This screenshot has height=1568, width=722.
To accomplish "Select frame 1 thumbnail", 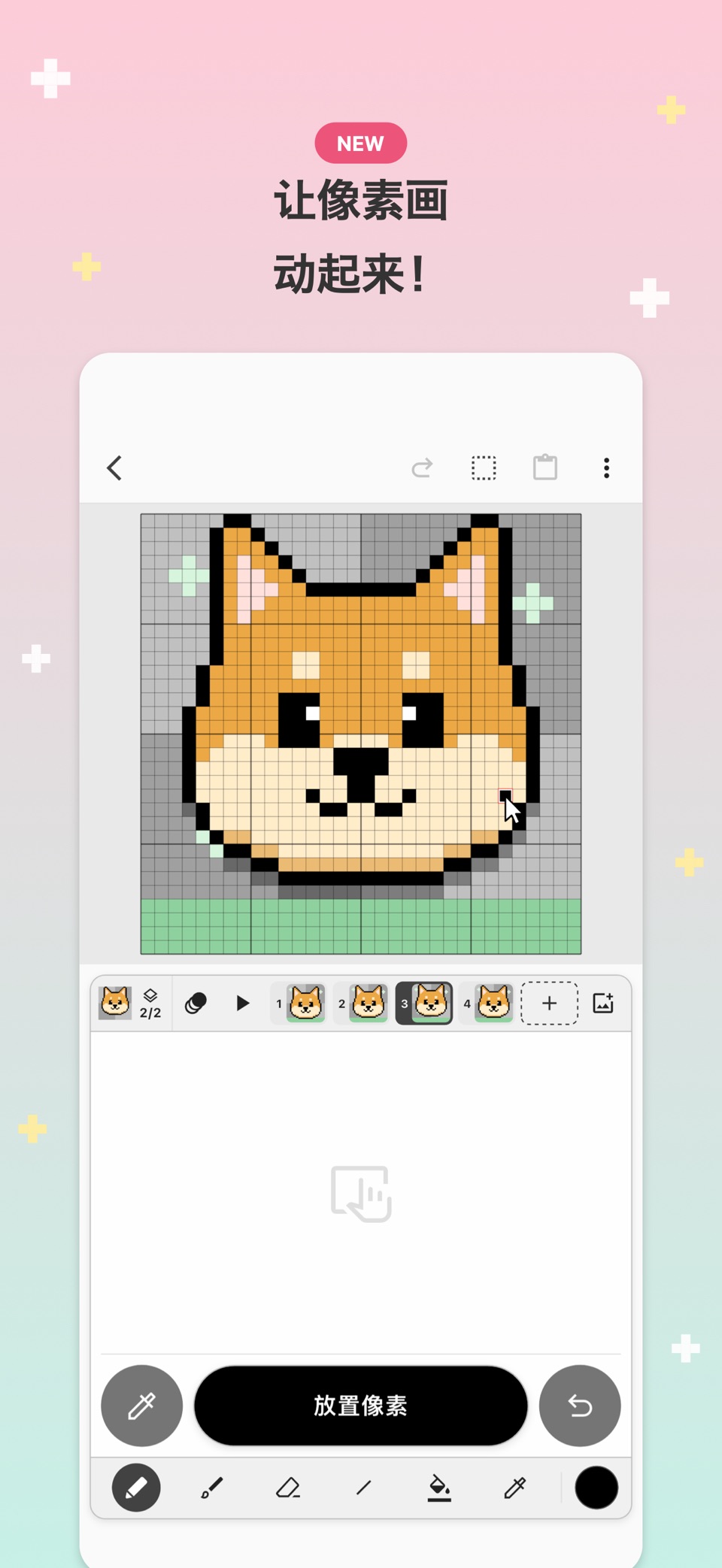I will (x=299, y=1003).
